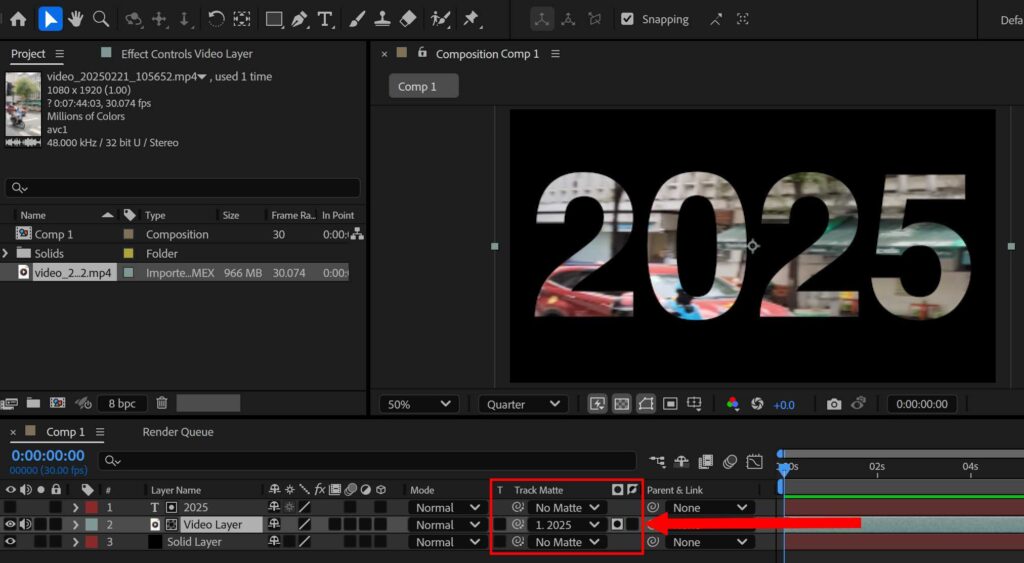
Task: Open the Graph Editor icon in timeline
Action: pos(754,462)
